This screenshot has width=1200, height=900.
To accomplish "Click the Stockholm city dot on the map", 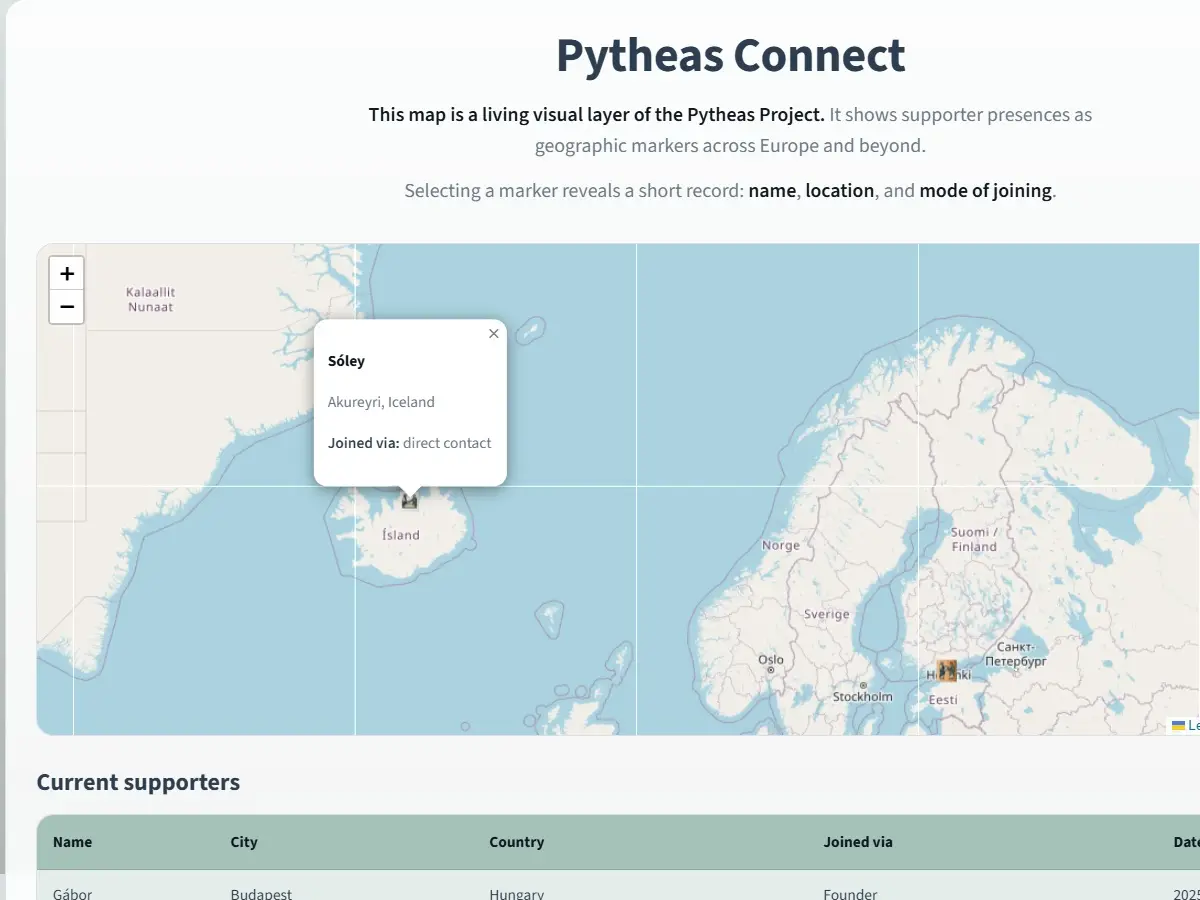I will click(x=863, y=685).
